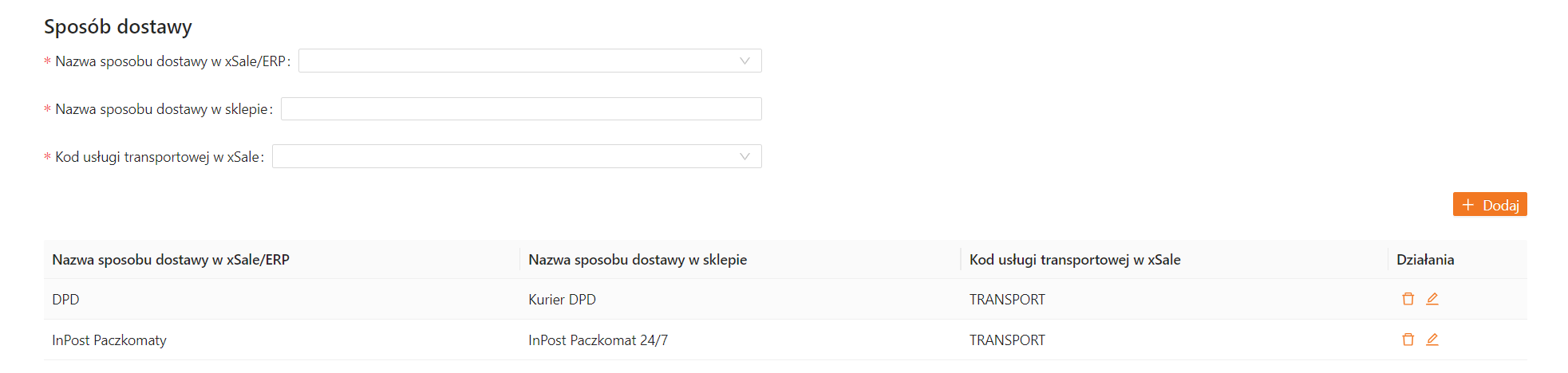Click TRANSPORT in the InPost row
Image resolution: width=1568 pixels, height=373 pixels.
[x=1007, y=340]
